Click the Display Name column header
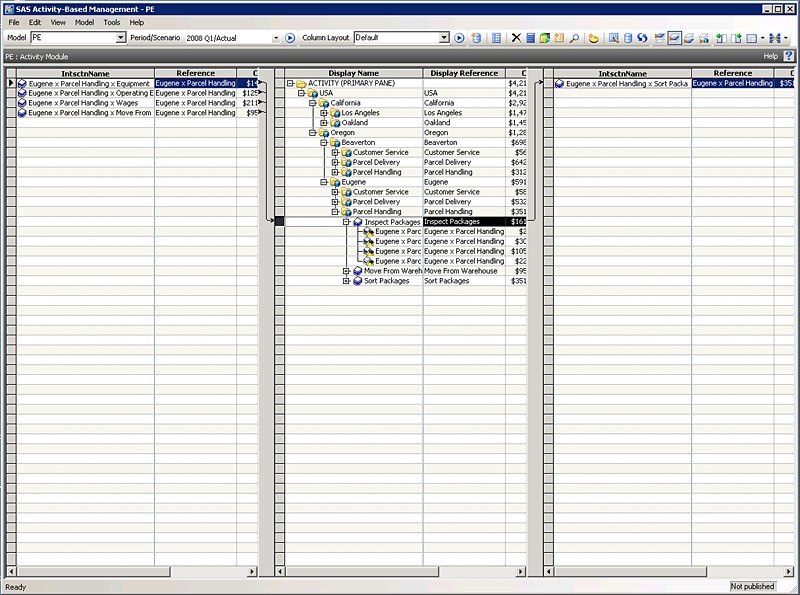Image resolution: width=800 pixels, height=595 pixels. point(354,73)
